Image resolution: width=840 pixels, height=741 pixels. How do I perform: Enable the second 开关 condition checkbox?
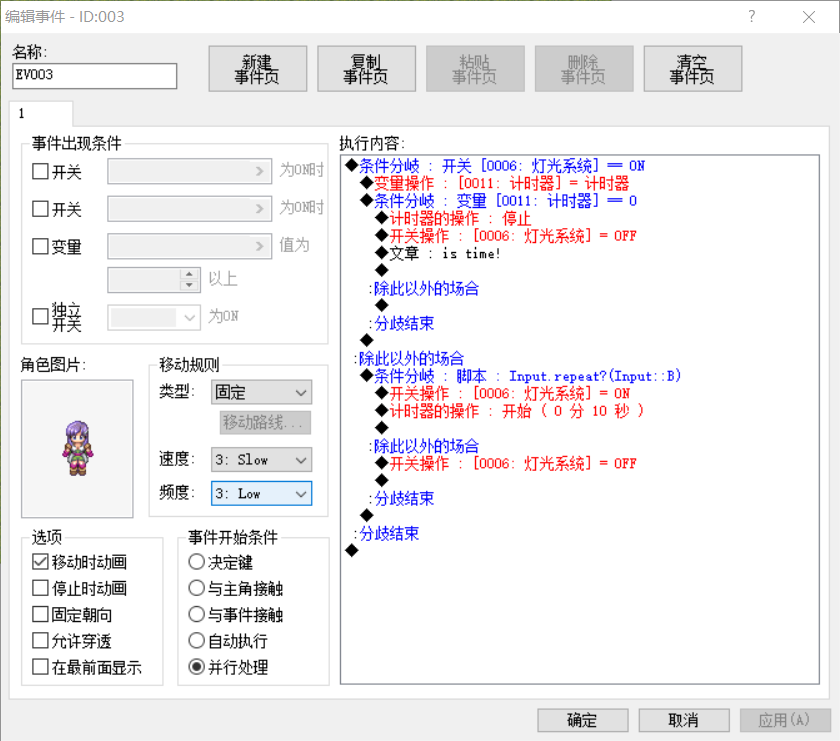tap(40, 208)
